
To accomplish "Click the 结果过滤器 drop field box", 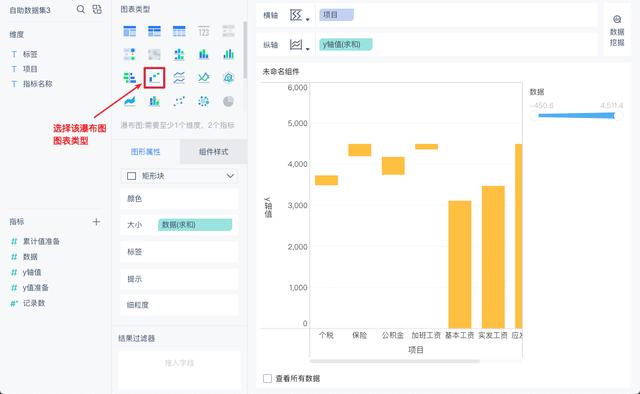I will pyautogui.click(x=179, y=370).
